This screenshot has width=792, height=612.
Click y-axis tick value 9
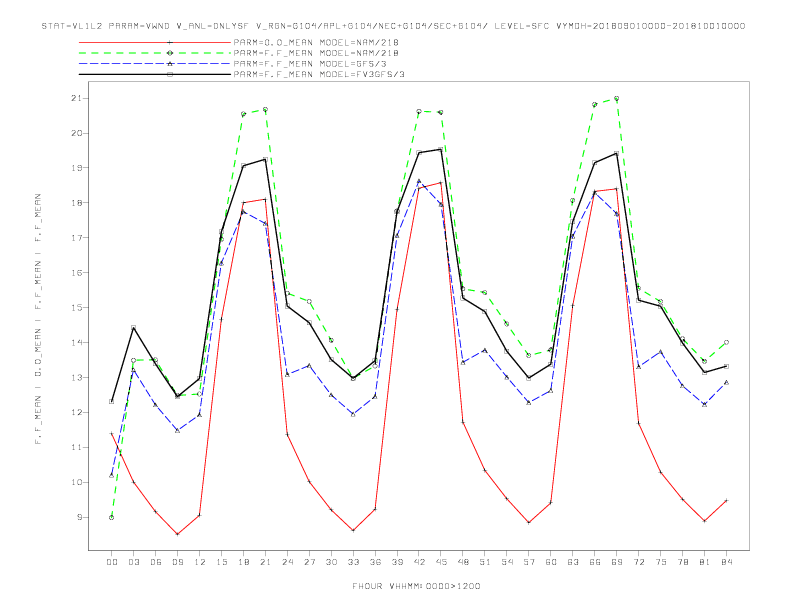coord(79,517)
